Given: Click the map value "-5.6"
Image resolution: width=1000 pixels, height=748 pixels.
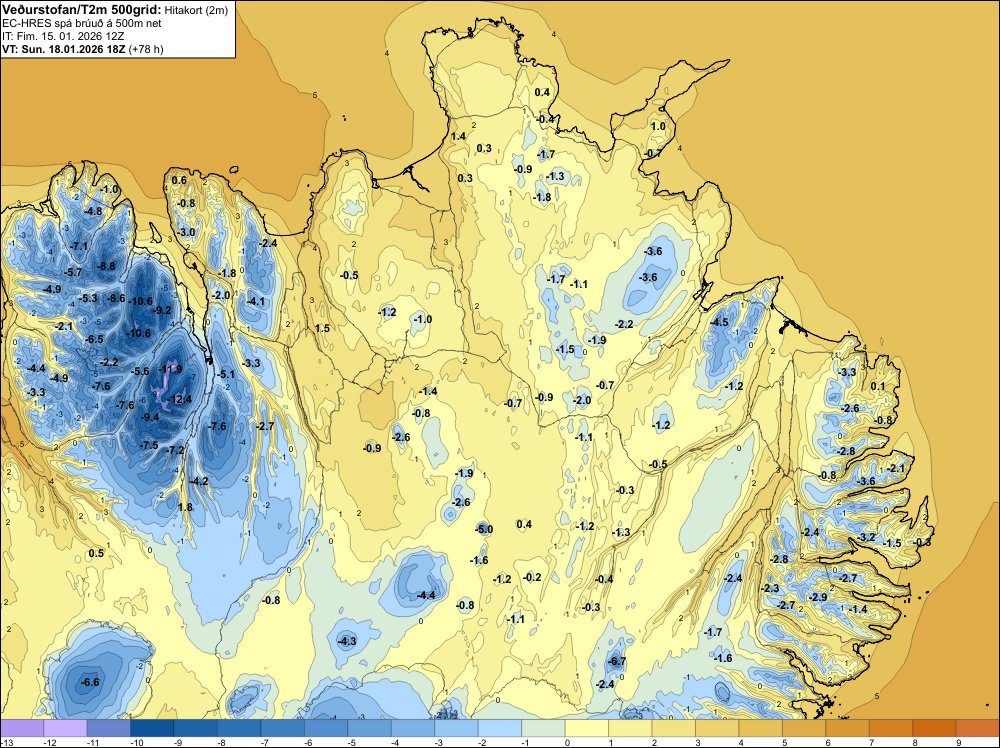Looking at the screenshot, I should (140, 371).
